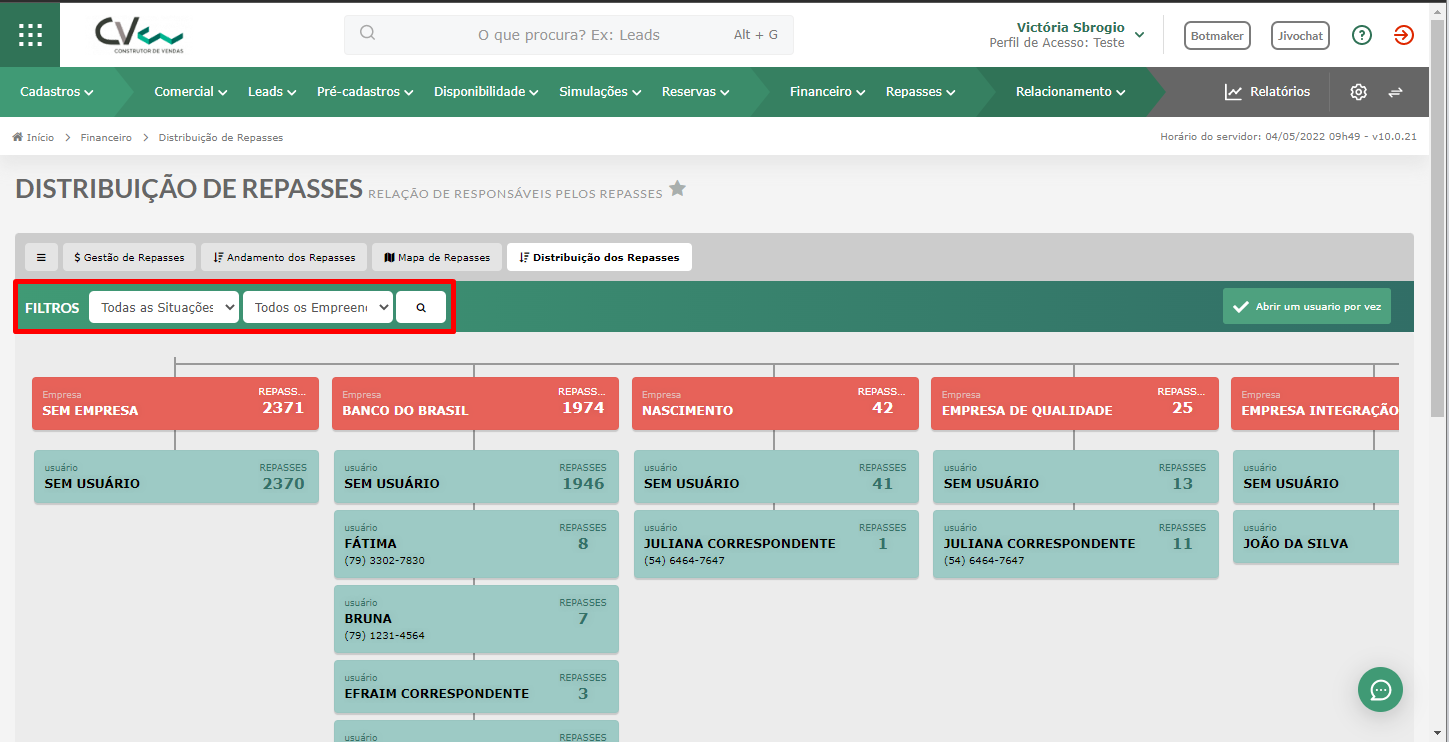Open the EMPRESA INTEGRAÇÃO company card
This screenshot has width=1449, height=742.
1315,403
